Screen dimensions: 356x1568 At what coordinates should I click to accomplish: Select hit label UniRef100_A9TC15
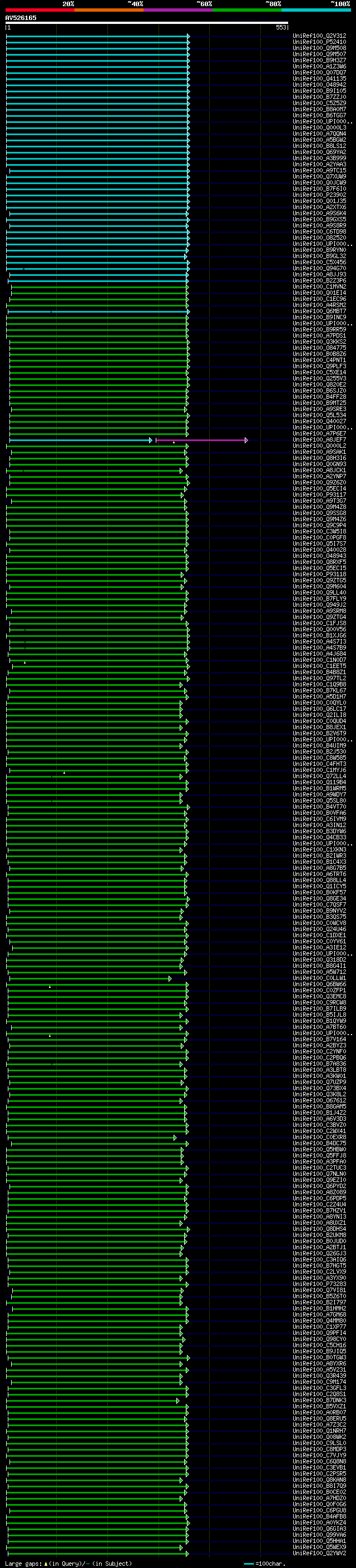coord(319,170)
